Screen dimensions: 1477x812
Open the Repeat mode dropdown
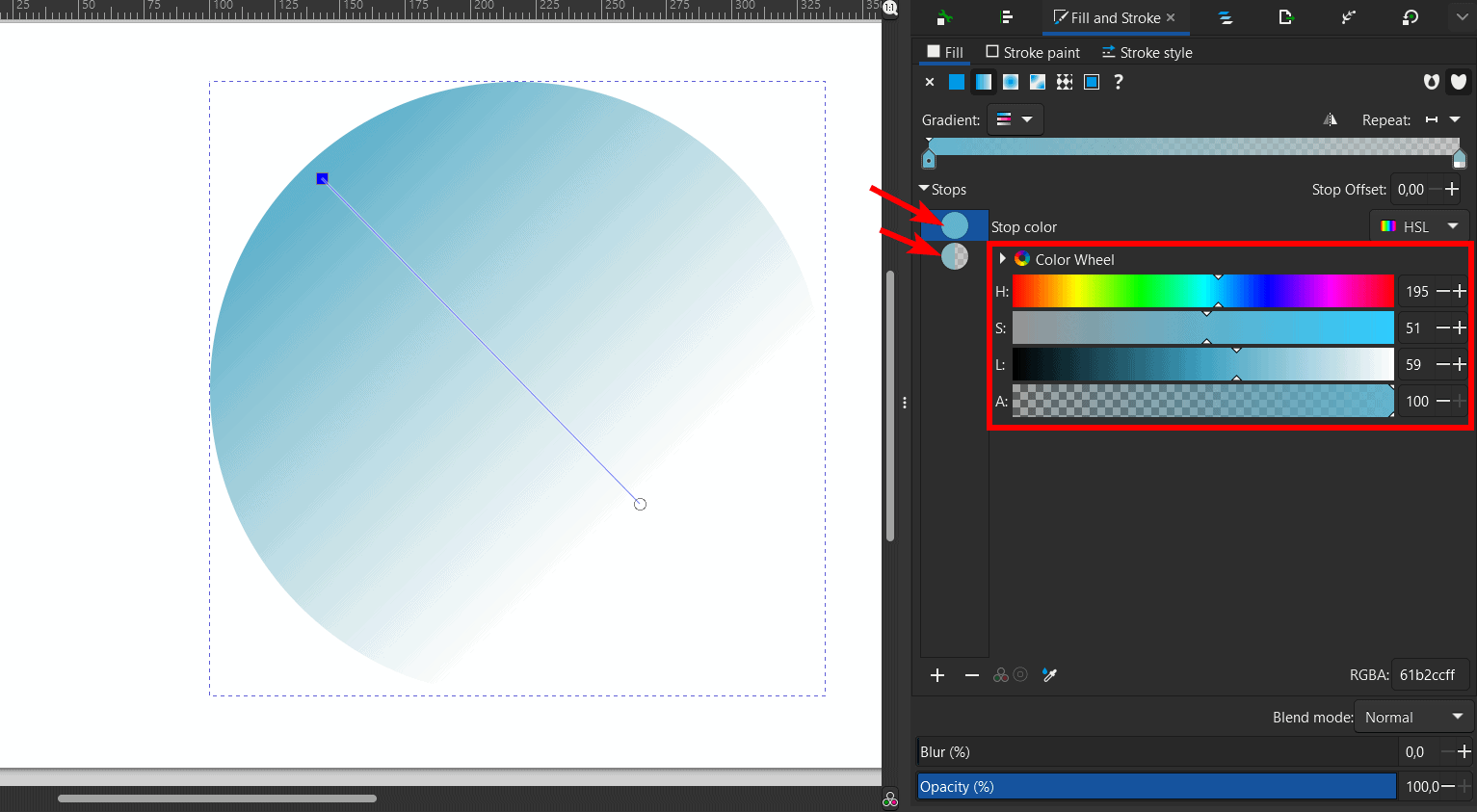point(1443,119)
